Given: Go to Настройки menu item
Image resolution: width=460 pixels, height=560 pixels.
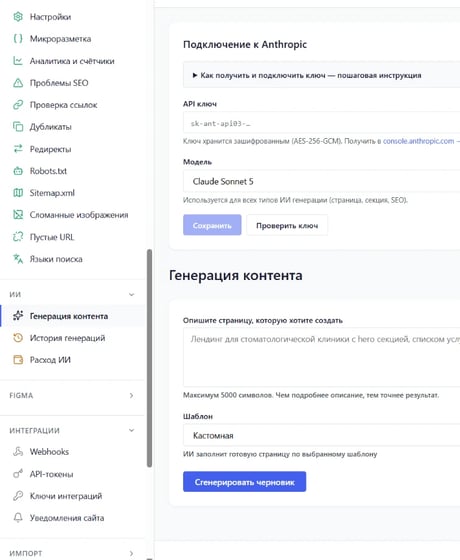Looking at the screenshot, I should 72,17.
